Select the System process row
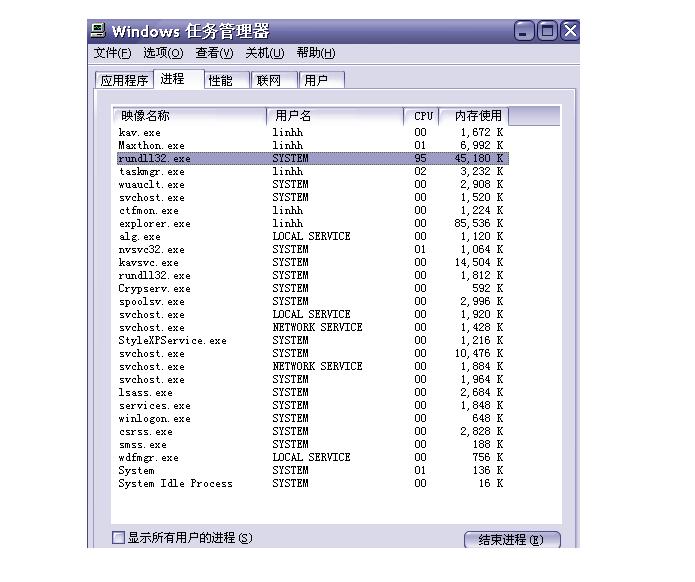Viewport: 695px width, 582px height. pyautogui.click(x=313, y=470)
